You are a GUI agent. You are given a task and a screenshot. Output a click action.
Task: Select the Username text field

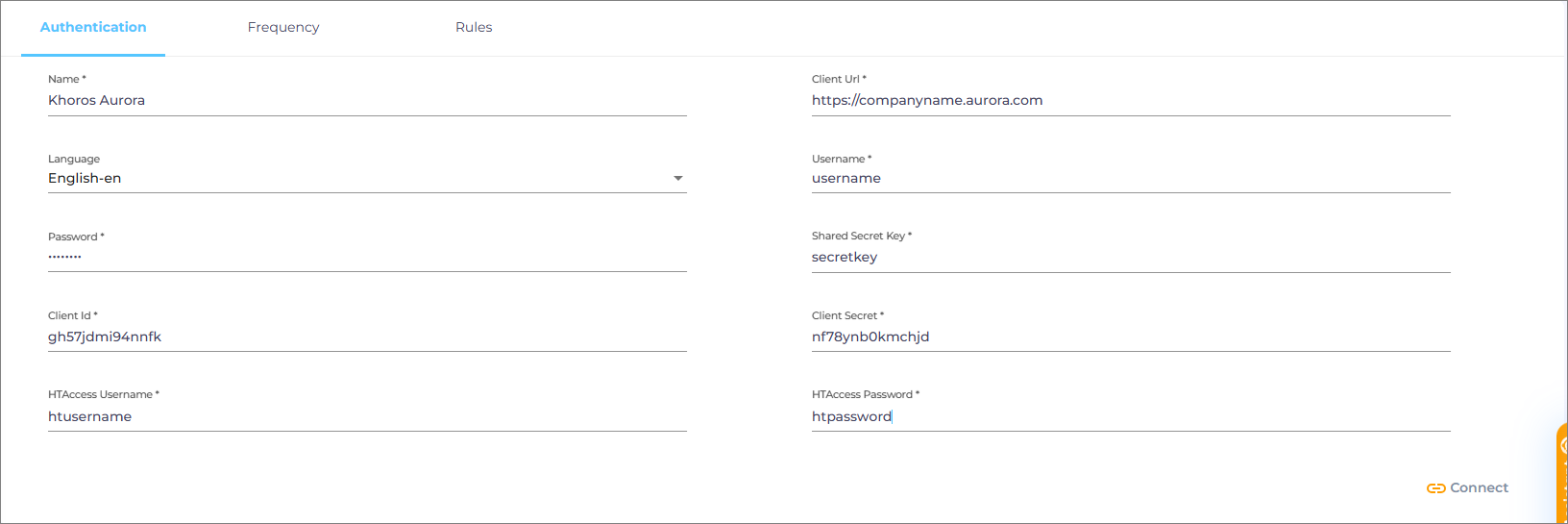[1131, 179]
